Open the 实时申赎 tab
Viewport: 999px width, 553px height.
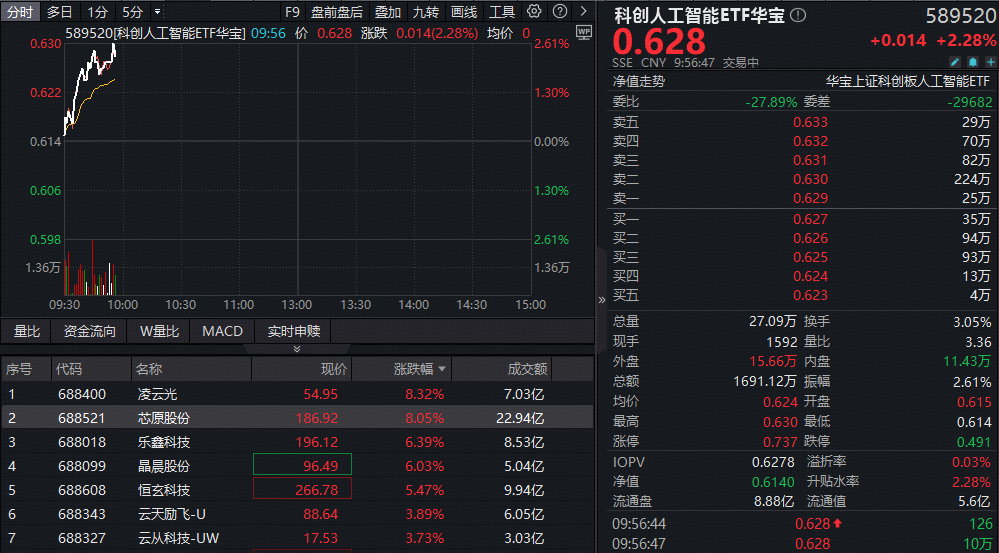point(293,331)
